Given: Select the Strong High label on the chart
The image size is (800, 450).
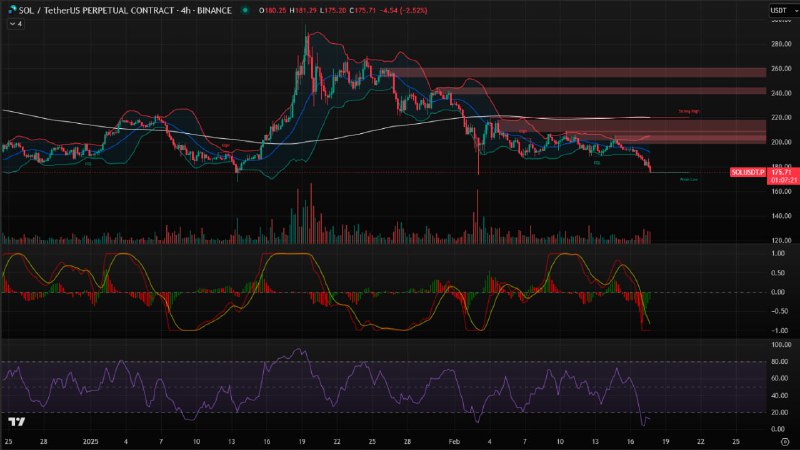Looking at the screenshot, I should 689,111.
